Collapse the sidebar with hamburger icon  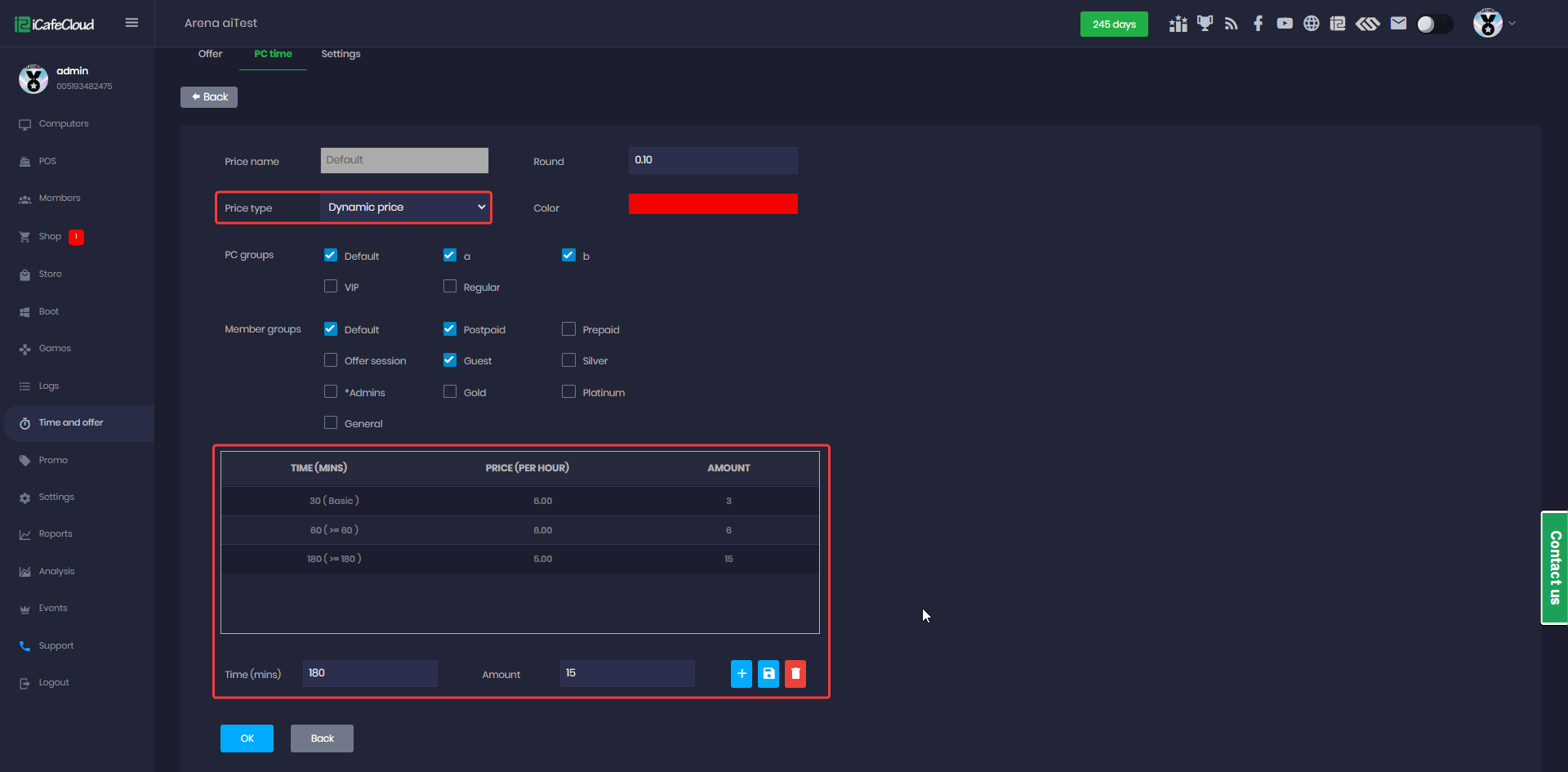(x=131, y=23)
